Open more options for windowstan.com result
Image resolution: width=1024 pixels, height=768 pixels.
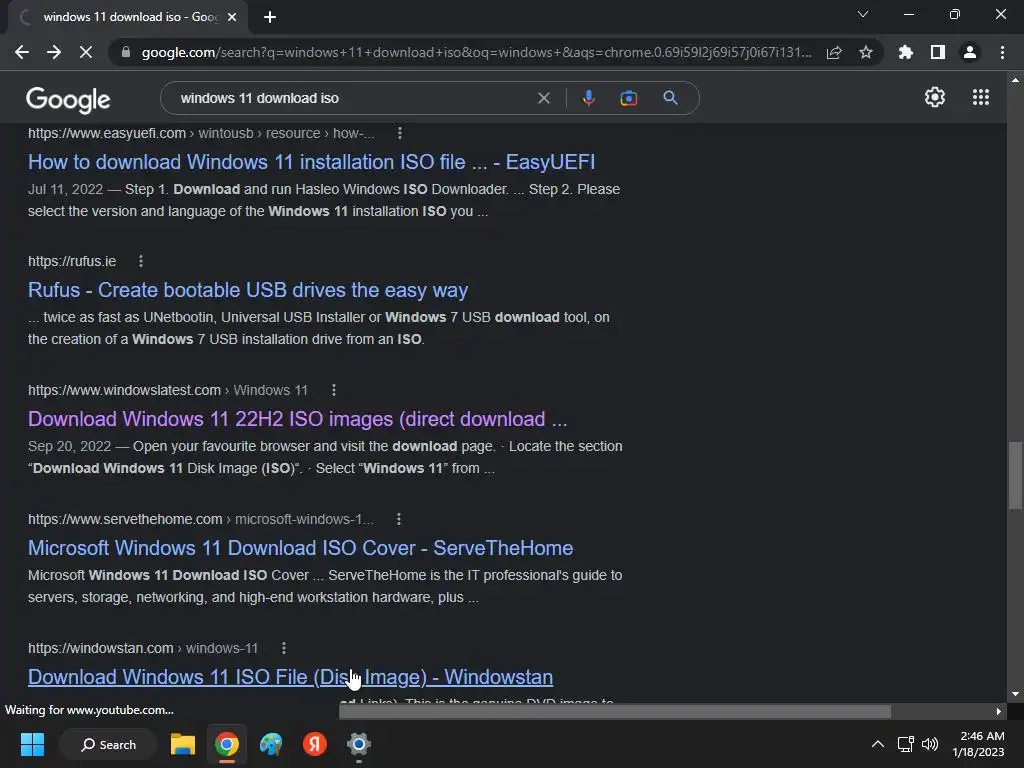pyautogui.click(x=283, y=648)
